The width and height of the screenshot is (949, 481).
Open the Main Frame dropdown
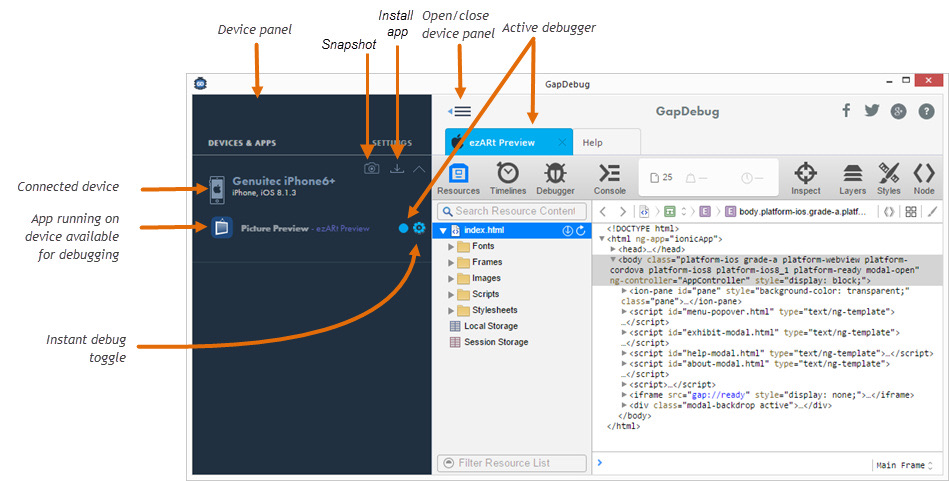pos(904,464)
